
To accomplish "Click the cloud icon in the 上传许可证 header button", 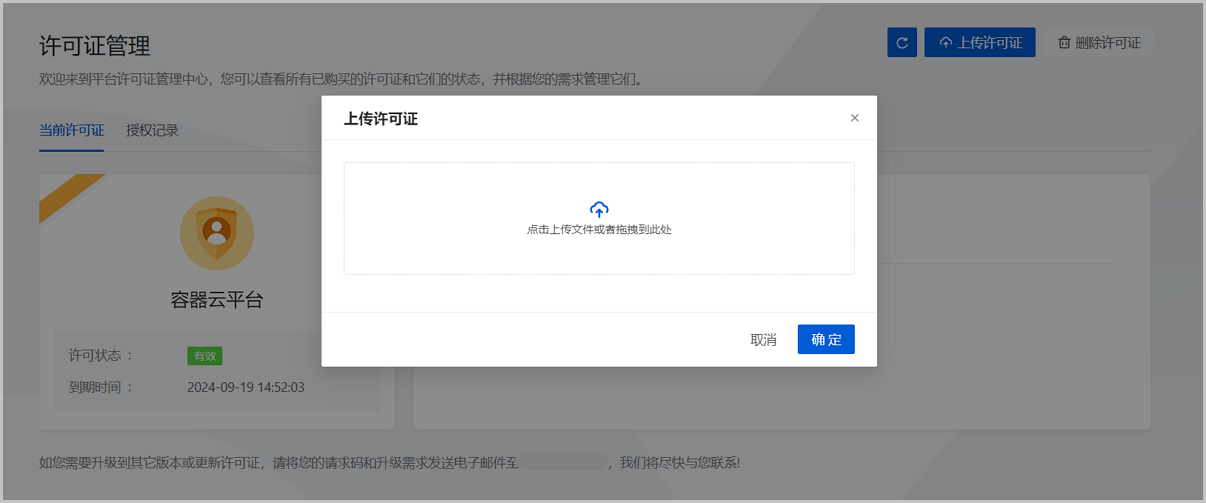I will point(945,43).
